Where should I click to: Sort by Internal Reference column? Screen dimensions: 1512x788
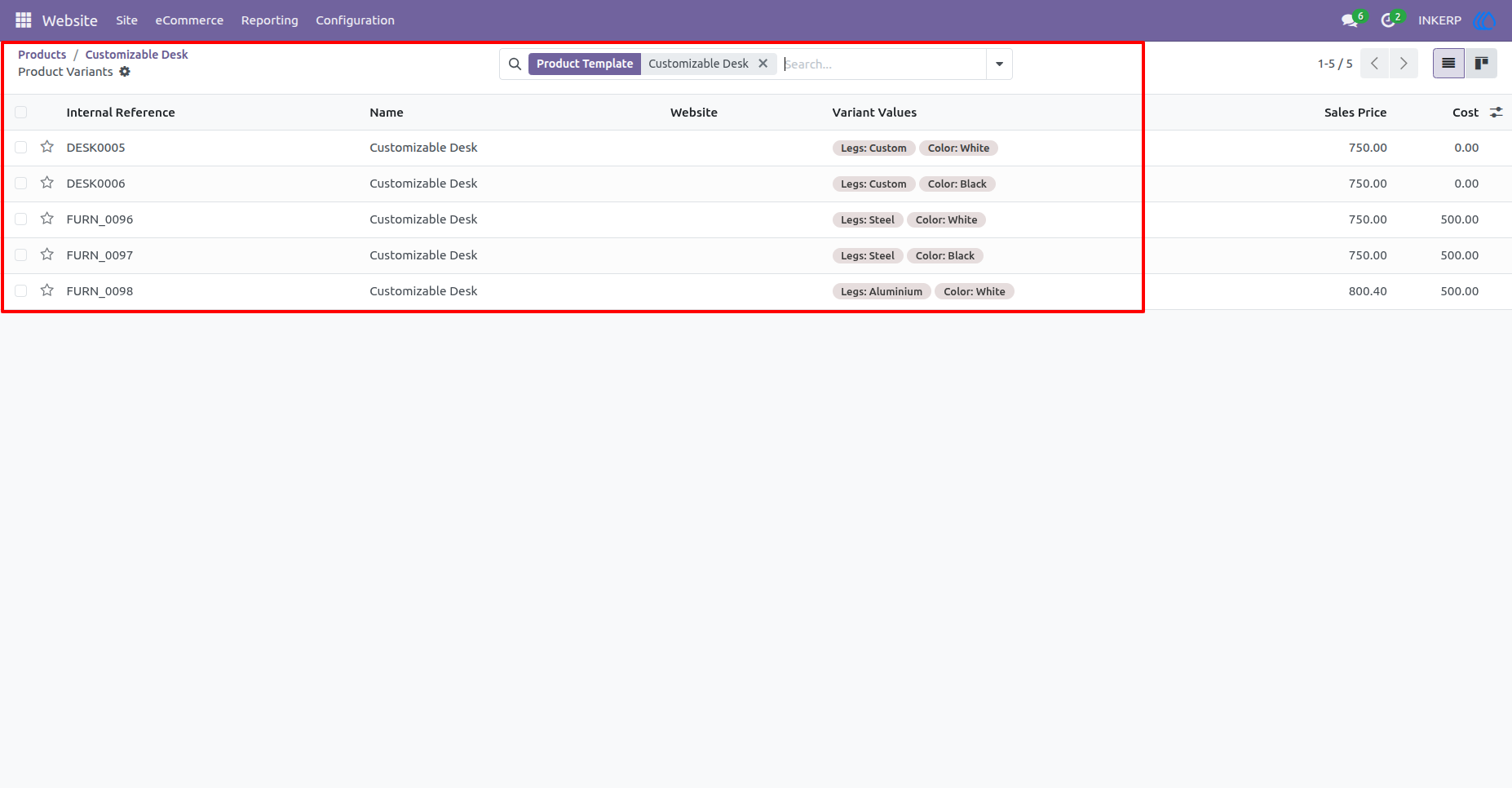point(121,113)
